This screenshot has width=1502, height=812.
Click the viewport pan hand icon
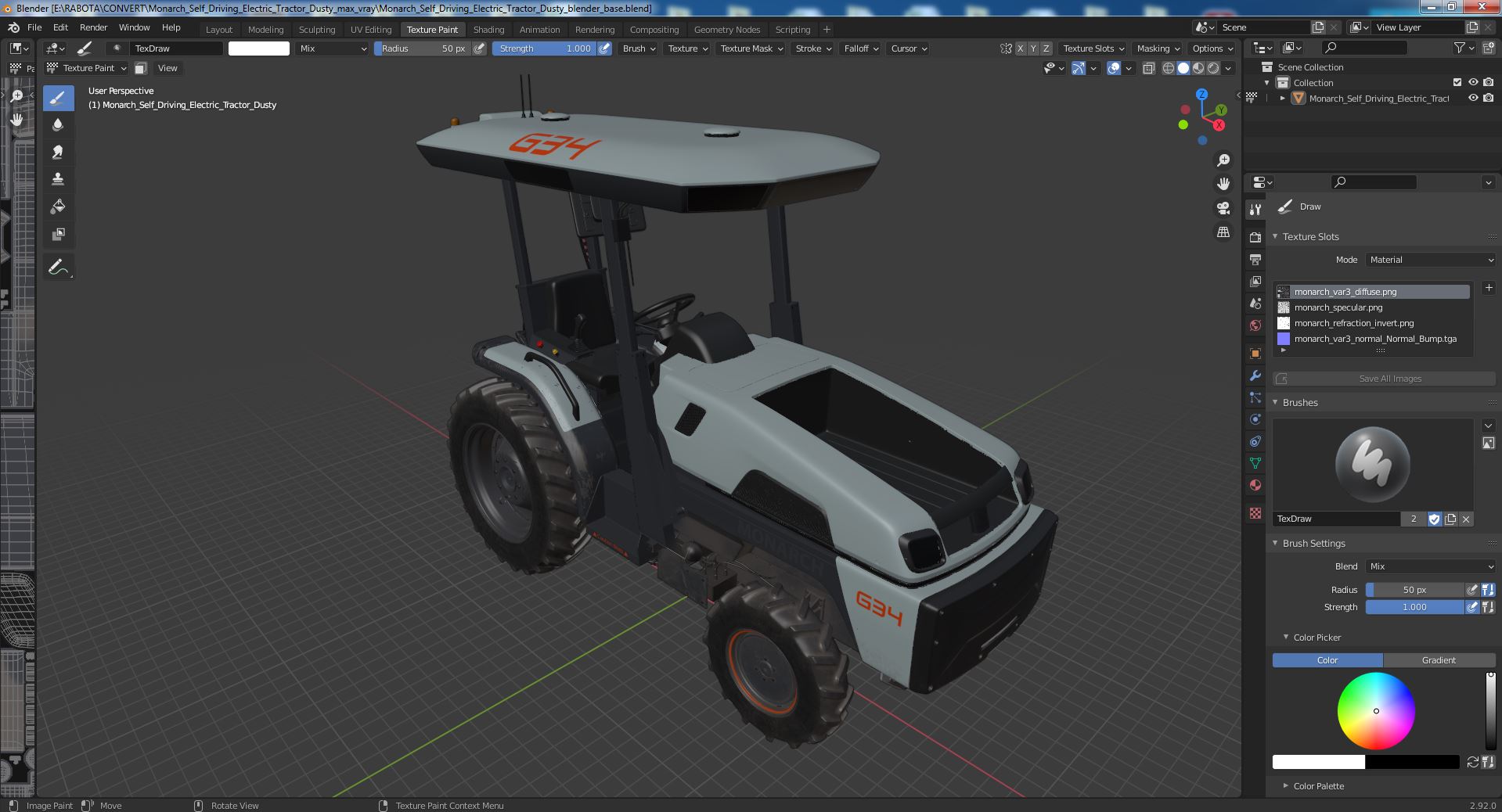pos(1223,184)
